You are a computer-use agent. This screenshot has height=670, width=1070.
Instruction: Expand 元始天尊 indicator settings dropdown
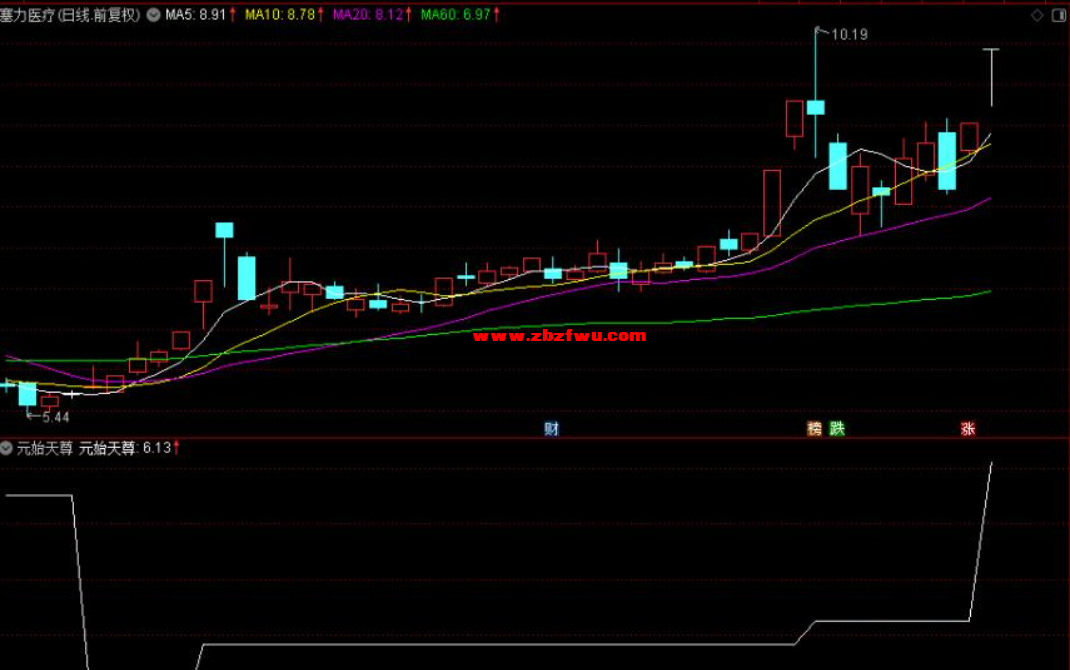pyautogui.click(x=6, y=448)
